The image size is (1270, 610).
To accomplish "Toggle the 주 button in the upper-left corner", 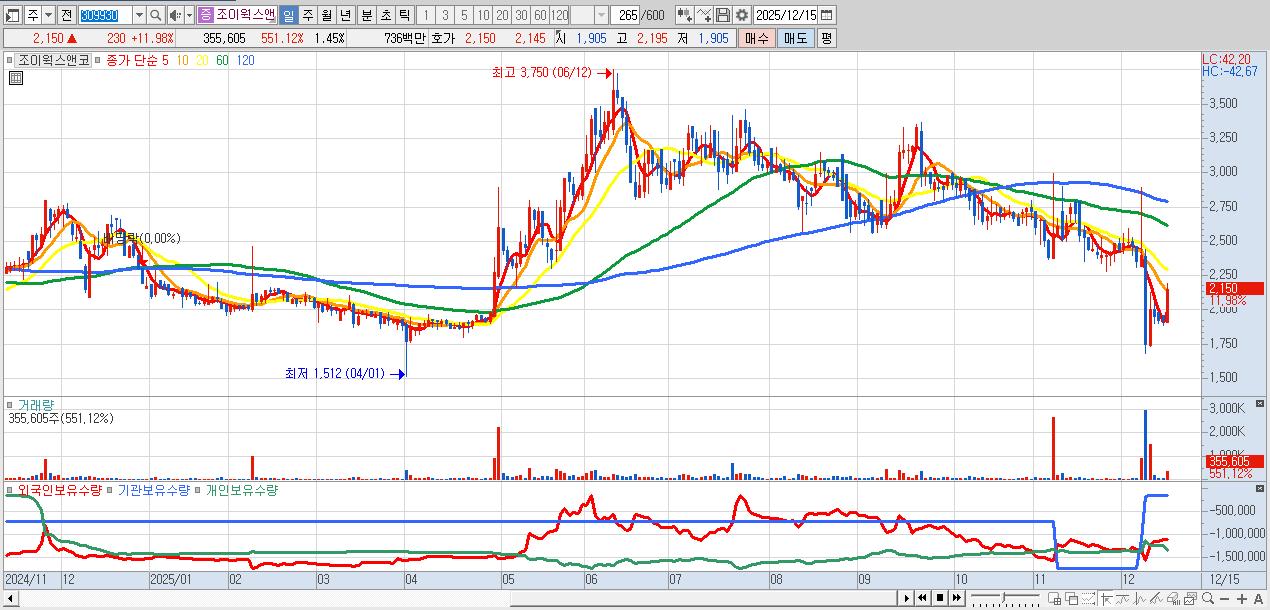I will (33, 15).
